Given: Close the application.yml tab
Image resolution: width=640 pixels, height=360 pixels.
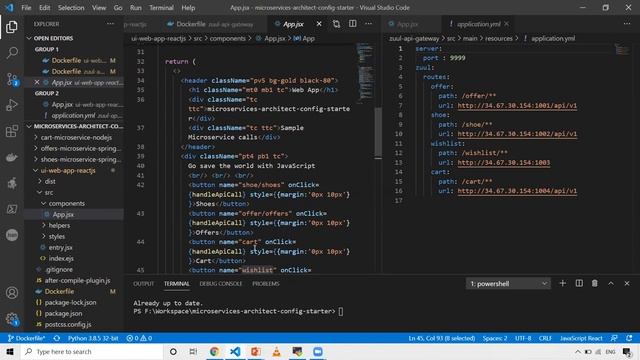Looking at the screenshot, I should 506,24.
